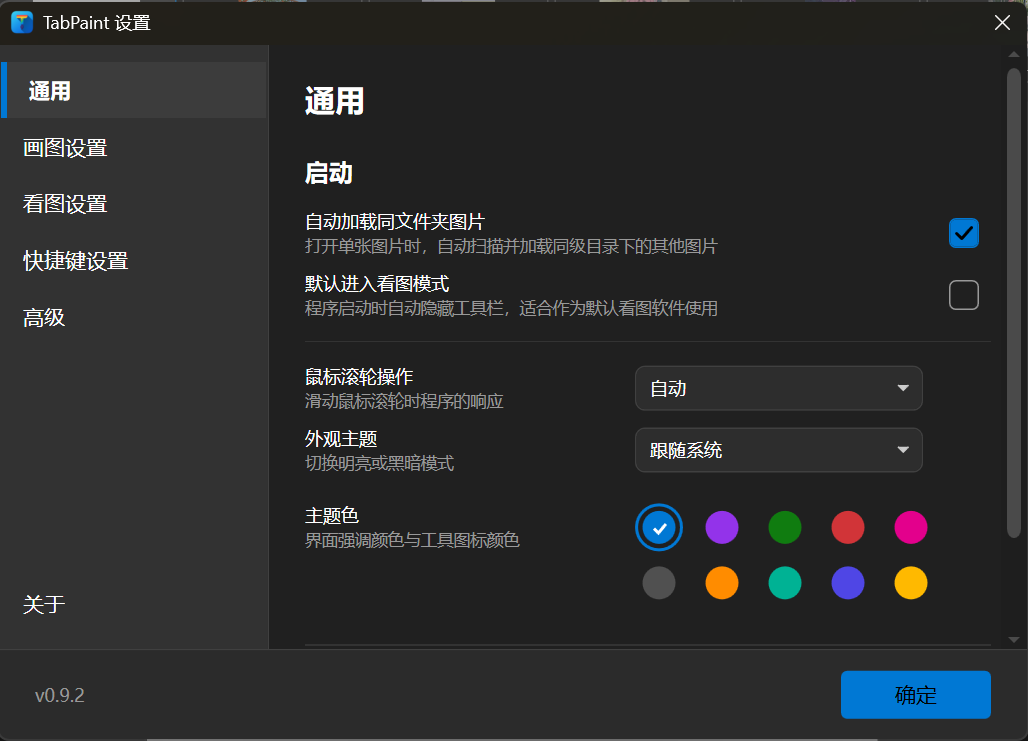Enable 默认进入看图模式

click(963, 294)
